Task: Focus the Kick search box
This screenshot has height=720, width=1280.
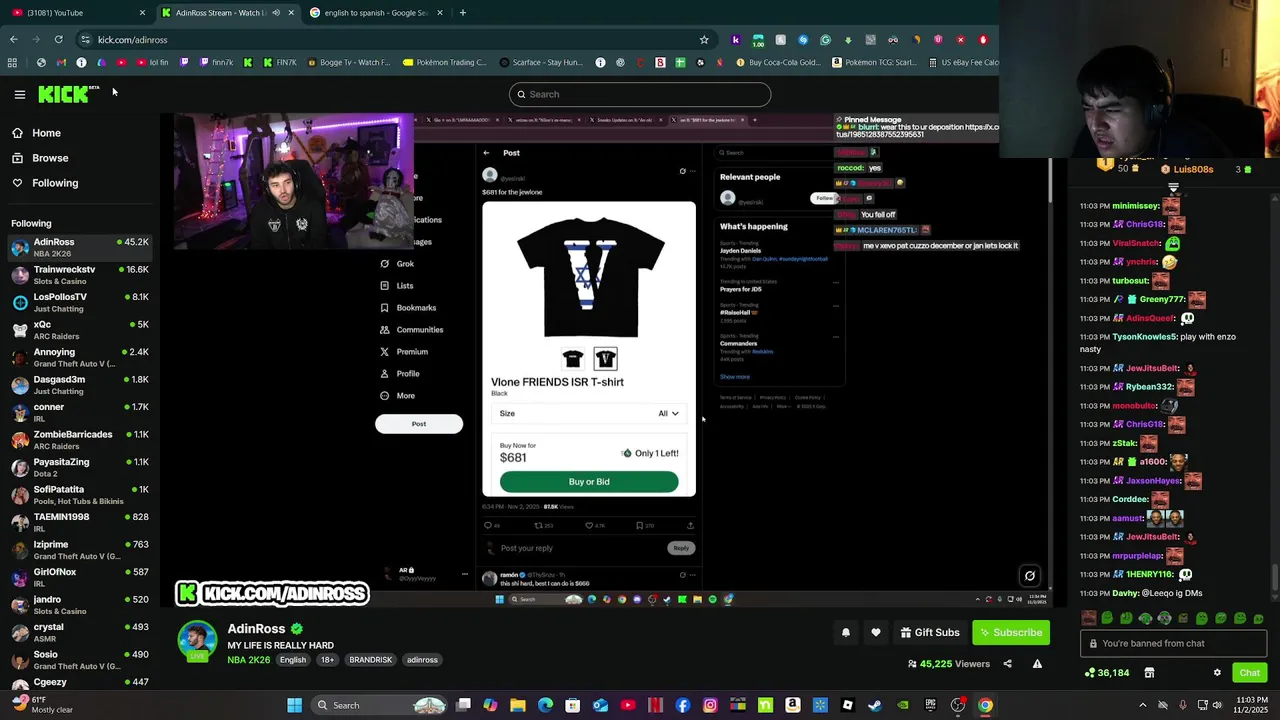Action: (640, 94)
